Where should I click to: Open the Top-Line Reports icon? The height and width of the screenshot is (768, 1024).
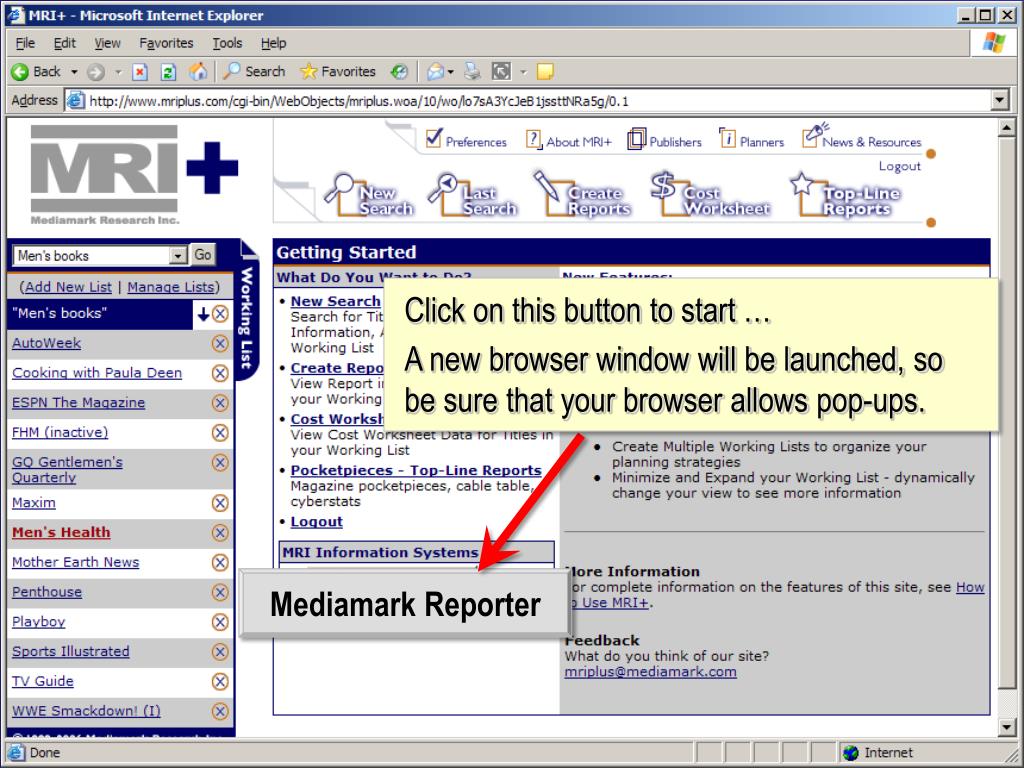click(x=845, y=195)
